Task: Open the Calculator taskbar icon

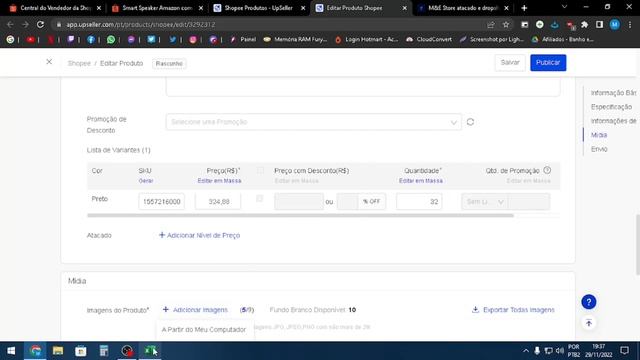Action: click(x=104, y=351)
